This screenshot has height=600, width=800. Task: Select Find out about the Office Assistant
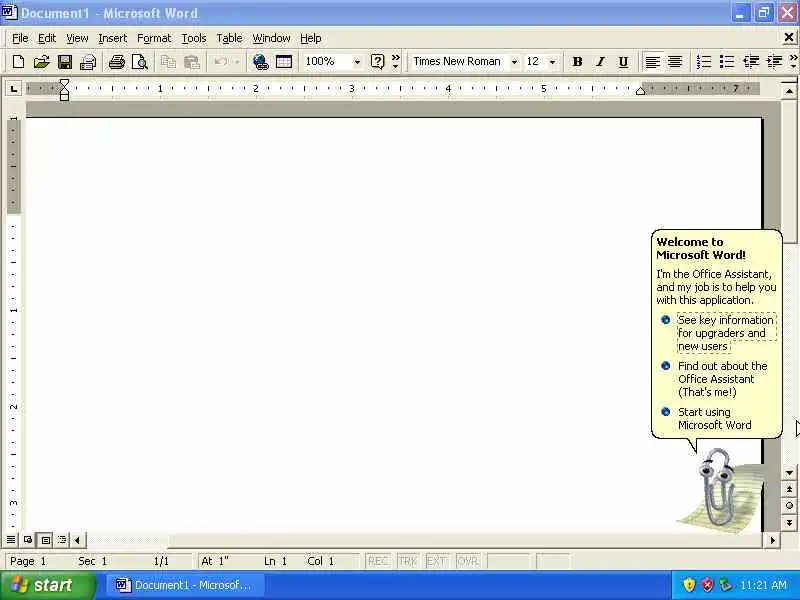coord(722,379)
